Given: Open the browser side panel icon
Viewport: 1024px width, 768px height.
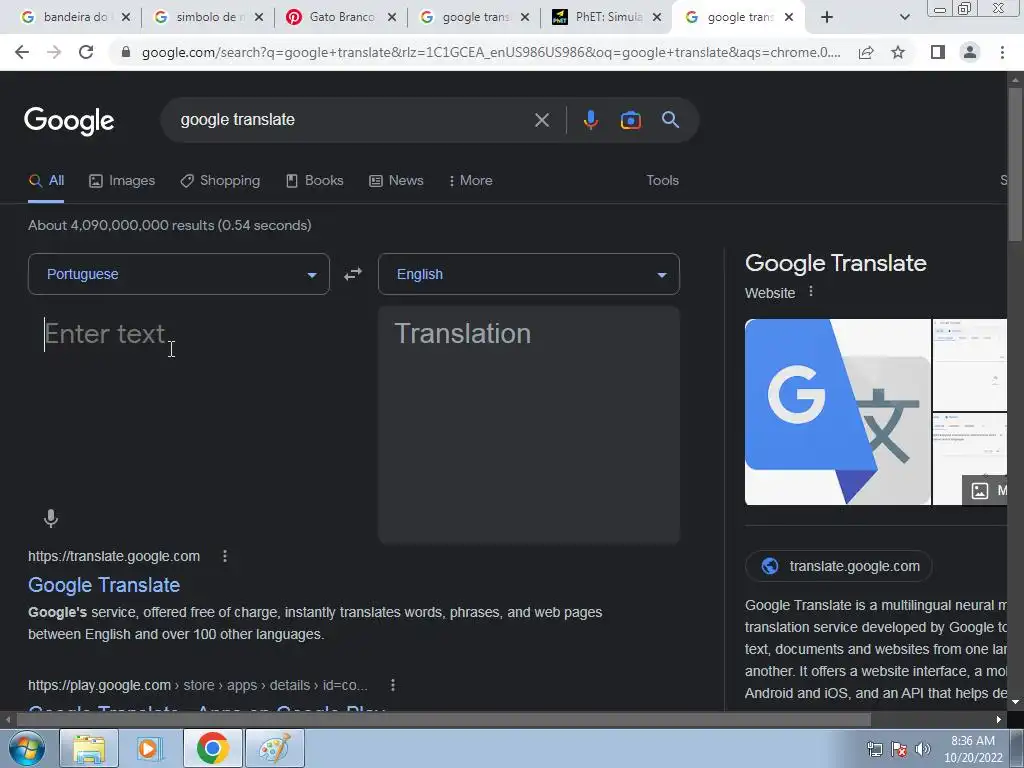Looking at the screenshot, I should [938, 52].
